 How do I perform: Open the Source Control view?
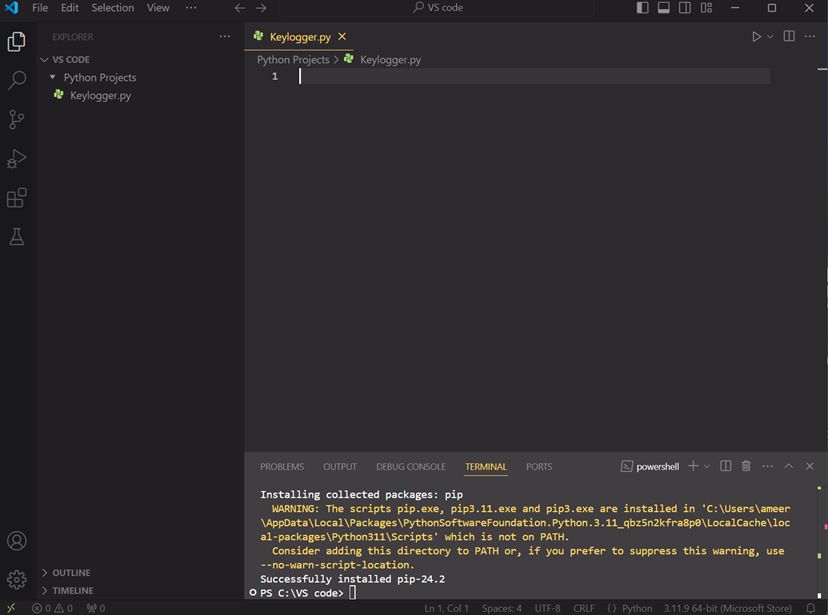16,120
